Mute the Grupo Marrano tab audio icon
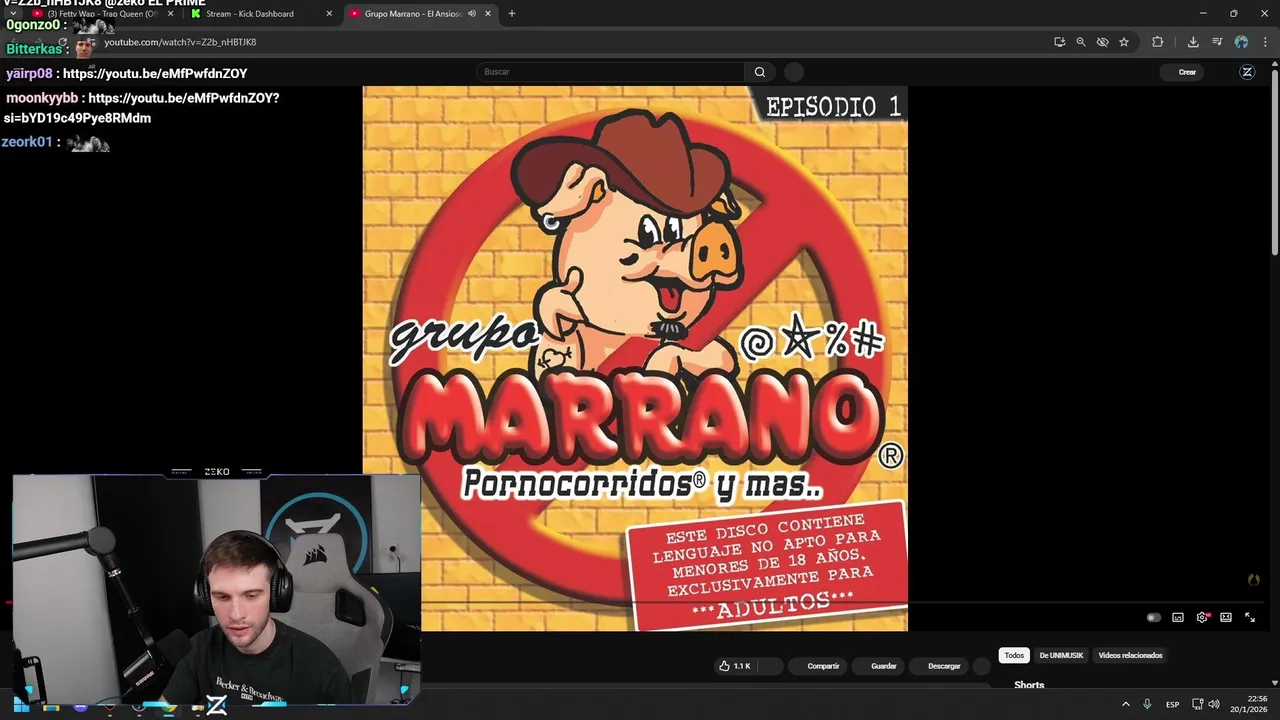 pyautogui.click(x=471, y=14)
